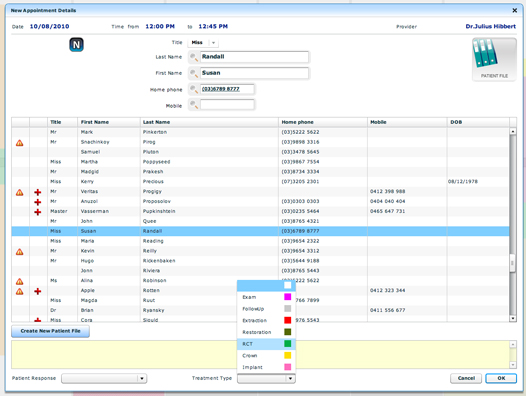This screenshot has width=526, height=396.
Task: Select patient row Maria Reading
Action: pyautogui.click(x=260, y=241)
